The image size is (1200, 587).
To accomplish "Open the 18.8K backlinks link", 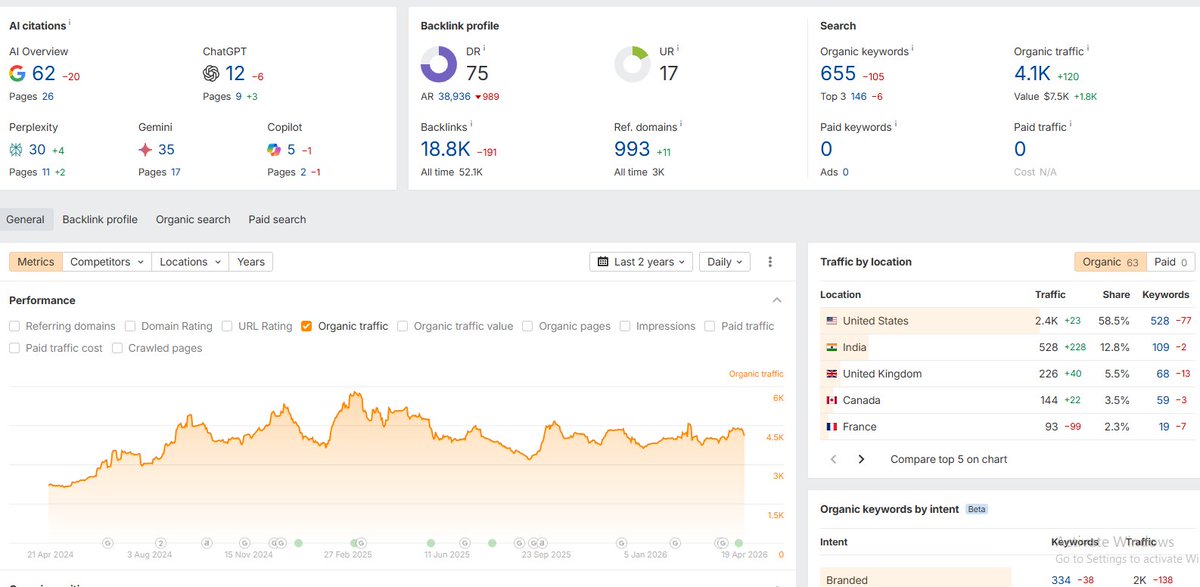I will 446,150.
